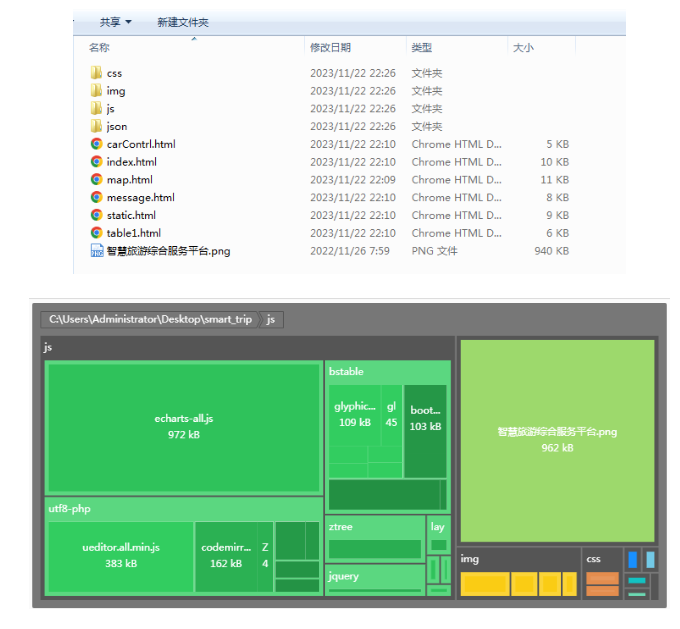Click the 新建文件夹 button

tap(183, 22)
